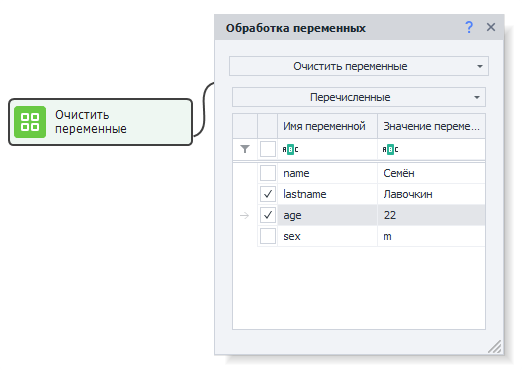522x370 pixels.
Task: Sort by the Имя переменной column header
Action: (x=327, y=126)
